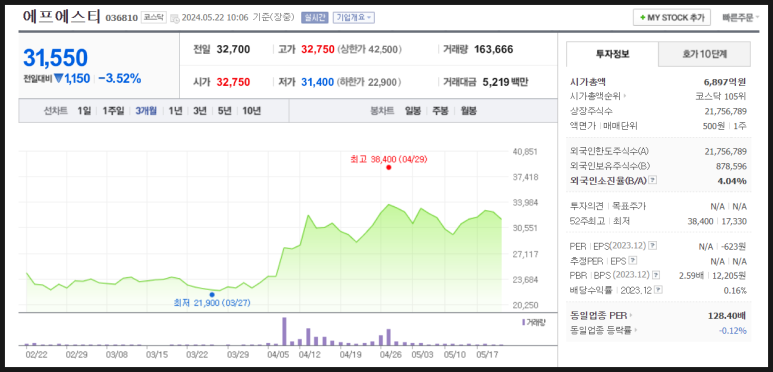
Task: Switch to the 호가10단계 tab
Action: [704, 54]
